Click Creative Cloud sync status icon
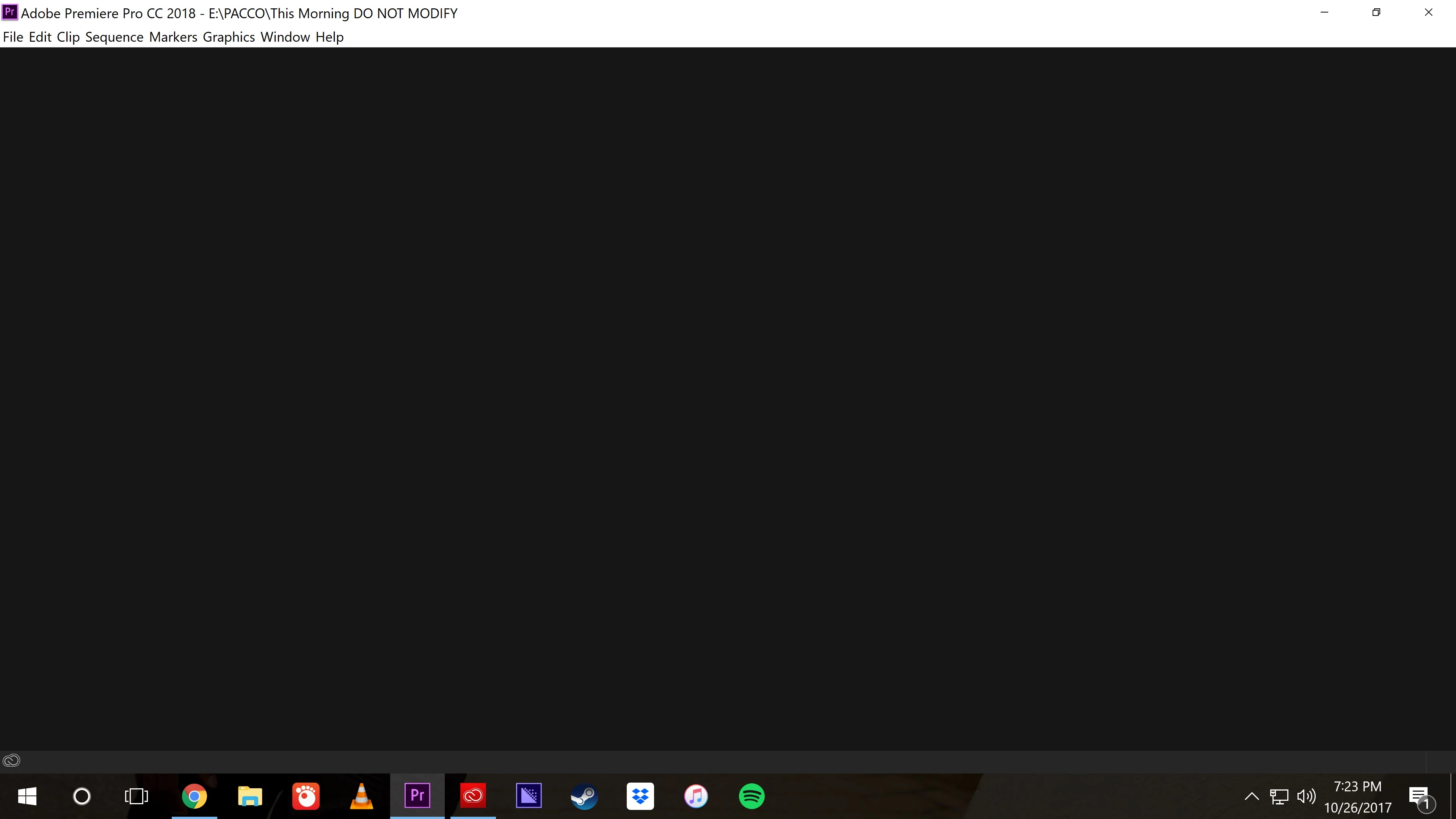The height and width of the screenshot is (819, 1456). 11,760
